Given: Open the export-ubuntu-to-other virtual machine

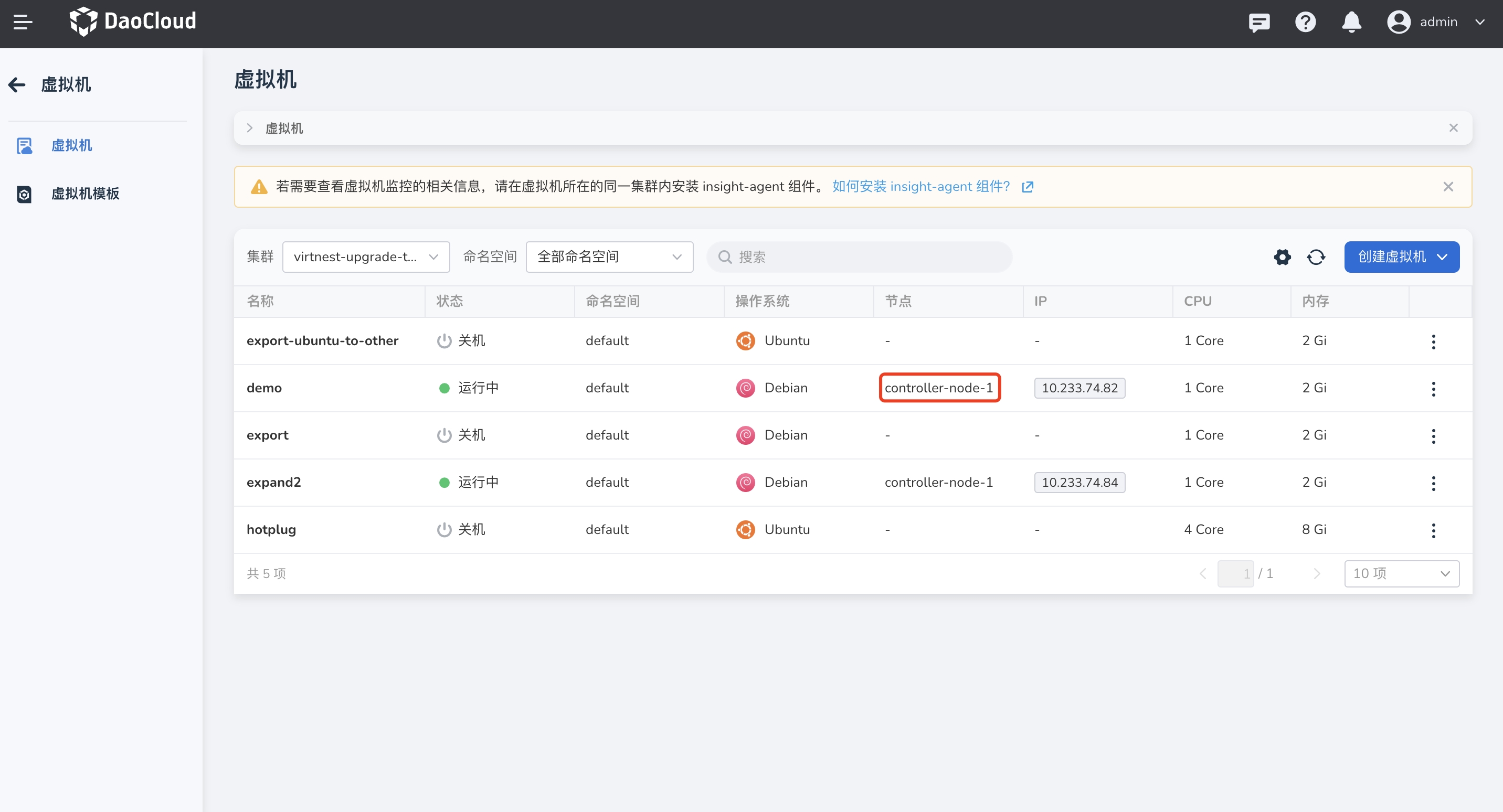Looking at the screenshot, I should [x=322, y=340].
